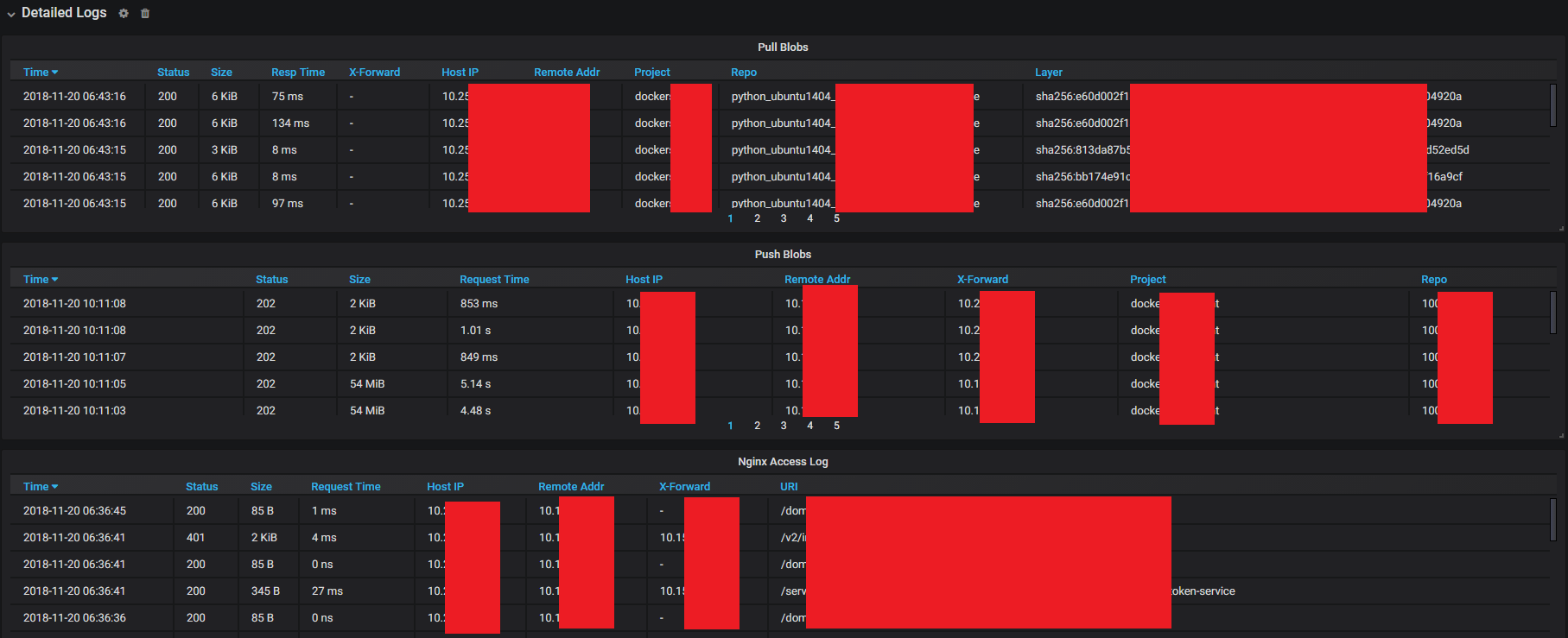Select page 4 in Push Blobs pagination
The image size is (1568, 638).
click(x=809, y=426)
